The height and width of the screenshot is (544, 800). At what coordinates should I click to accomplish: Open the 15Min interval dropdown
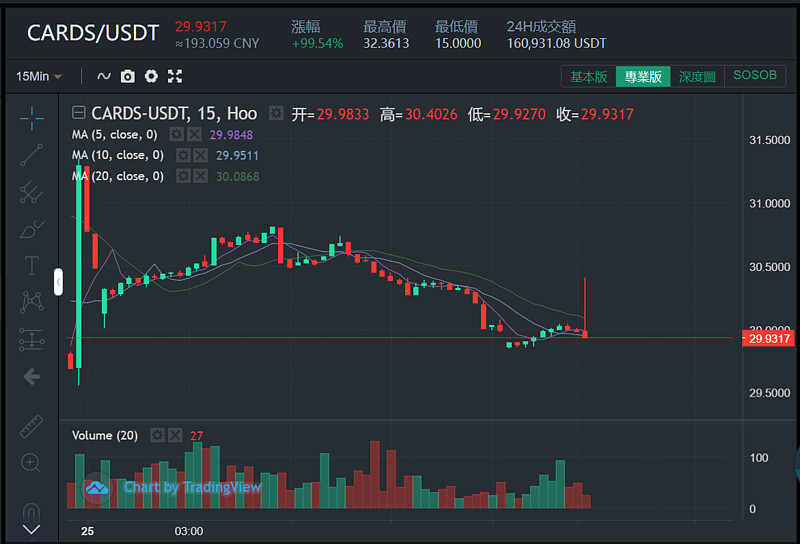point(39,76)
